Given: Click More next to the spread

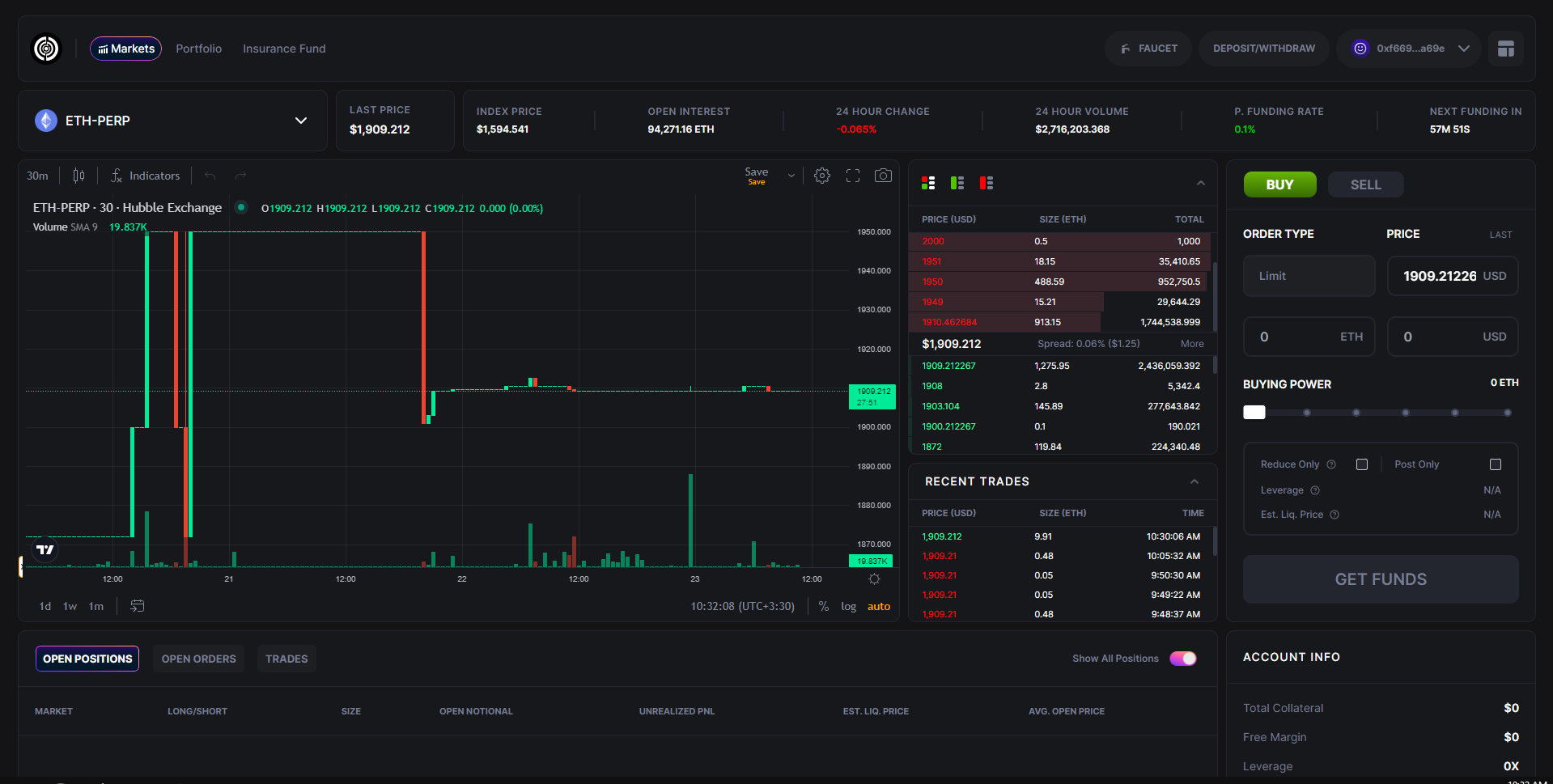Looking at the screenshot, I should click(1192, 344).
